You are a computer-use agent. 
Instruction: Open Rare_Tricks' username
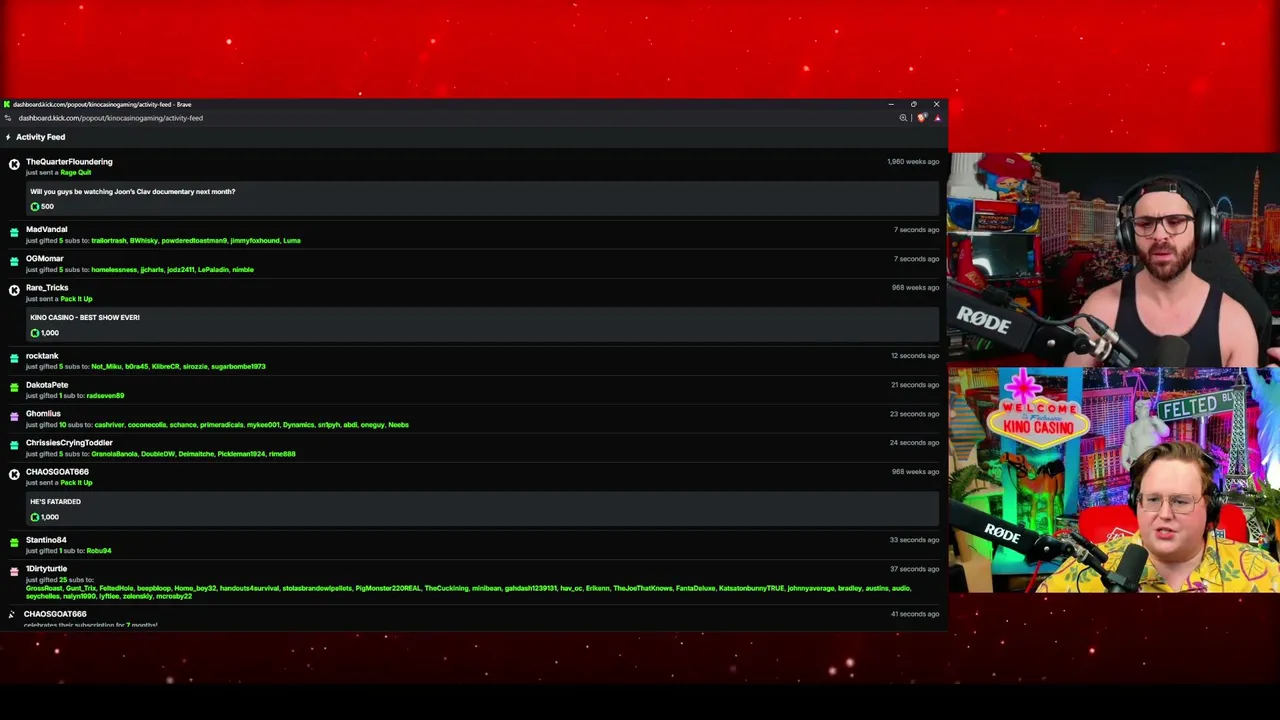click(x=47, y=288)
